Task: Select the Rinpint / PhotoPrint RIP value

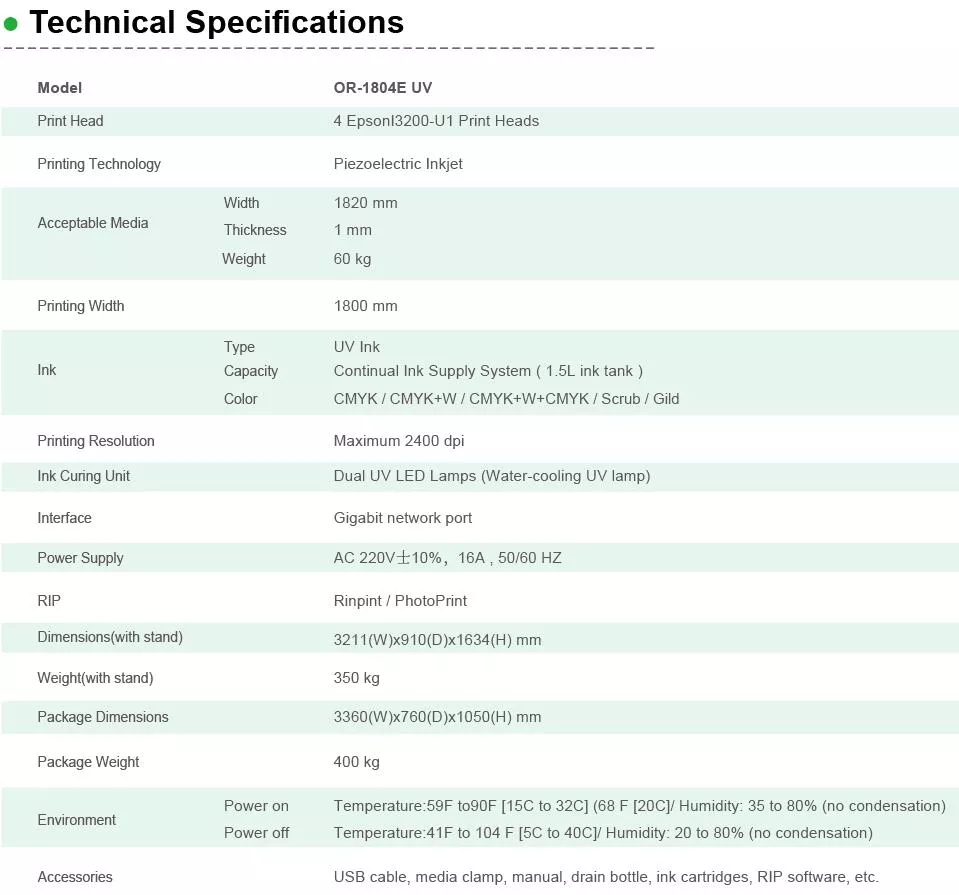Action: coord(400,601)
